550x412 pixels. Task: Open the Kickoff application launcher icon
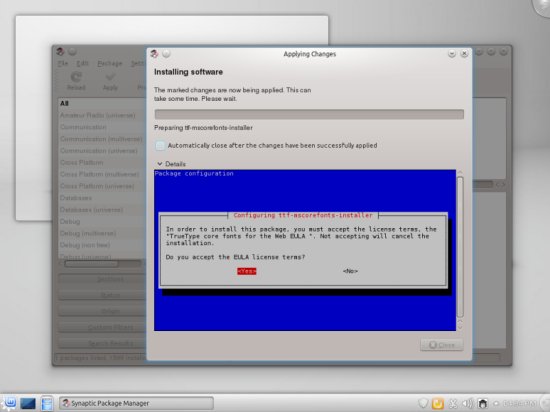[x=9, y=403]
